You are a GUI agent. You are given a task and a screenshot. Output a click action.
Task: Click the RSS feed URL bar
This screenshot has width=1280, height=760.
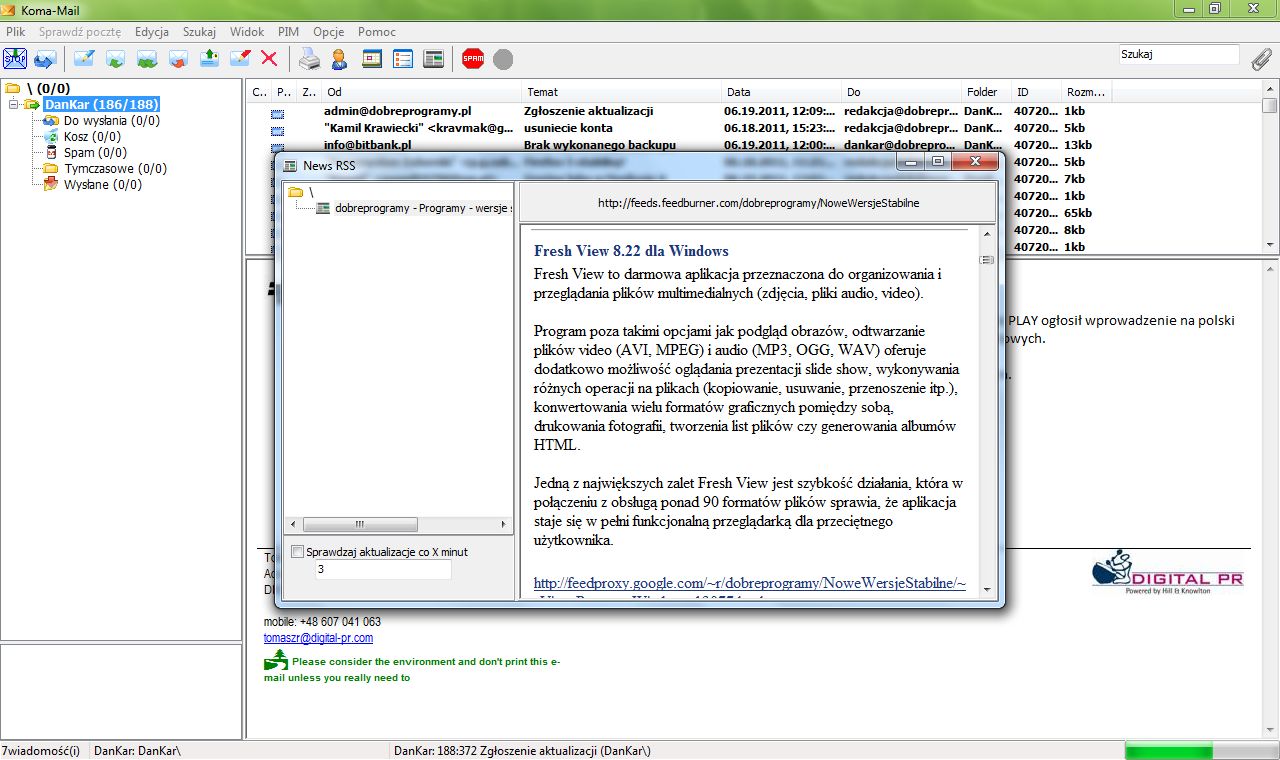[758, 203]
